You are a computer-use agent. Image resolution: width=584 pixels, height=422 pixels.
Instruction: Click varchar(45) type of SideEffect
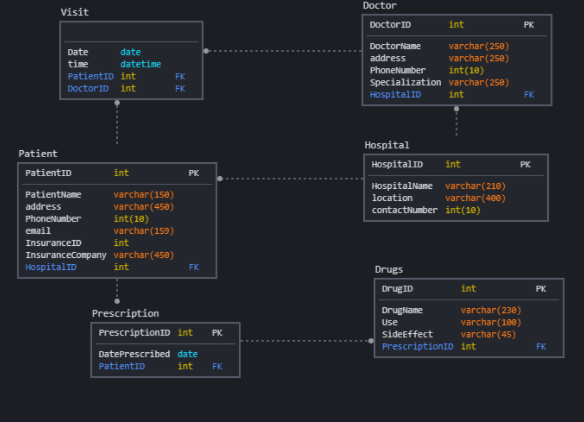pos(488,334)
